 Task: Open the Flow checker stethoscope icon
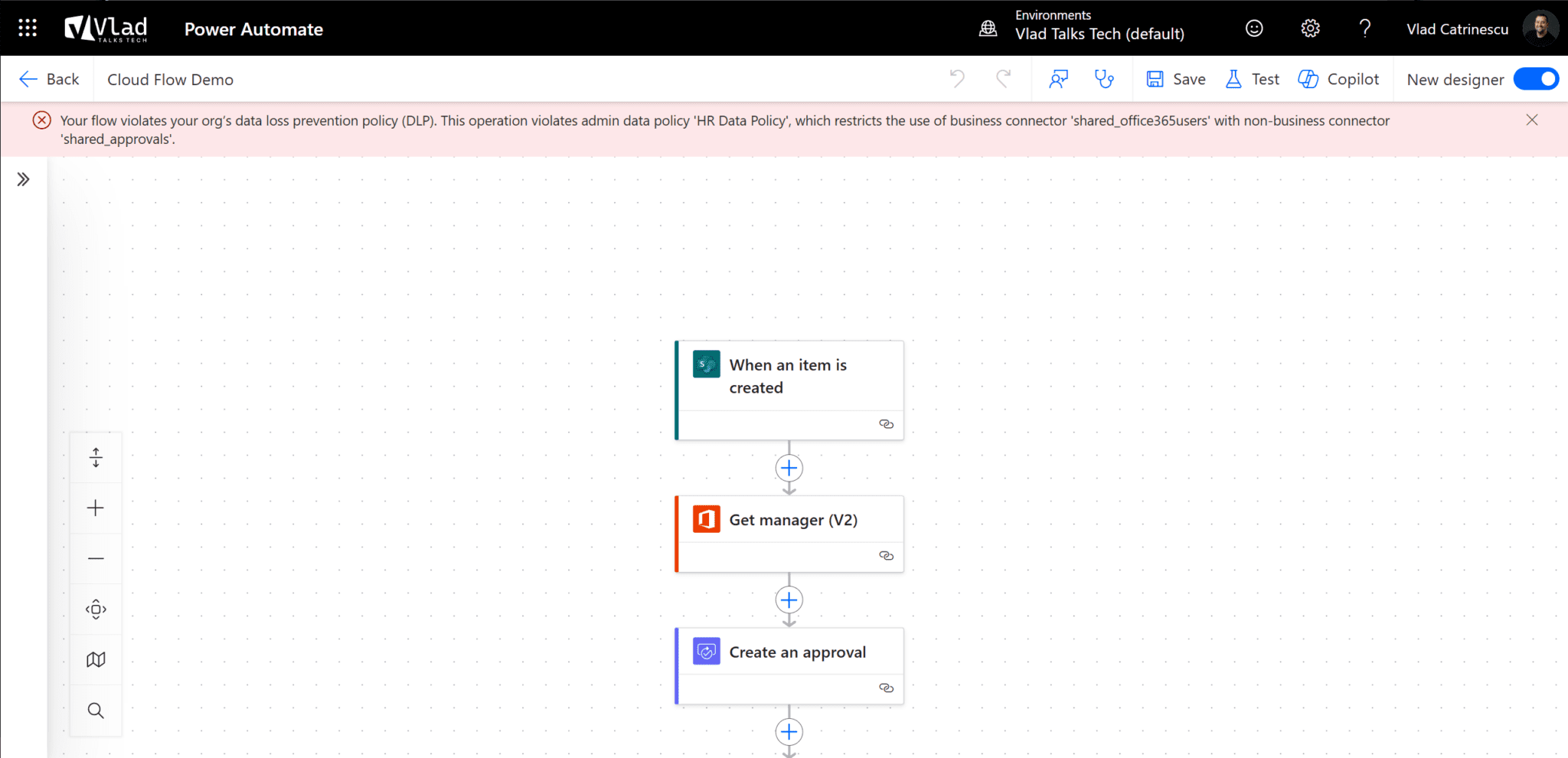coord(1105,79)
